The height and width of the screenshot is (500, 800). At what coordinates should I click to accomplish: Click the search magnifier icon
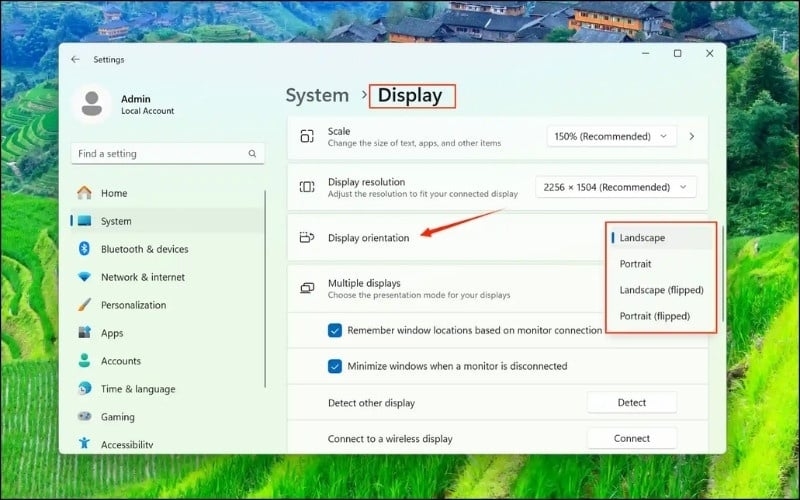click(252, 154)
